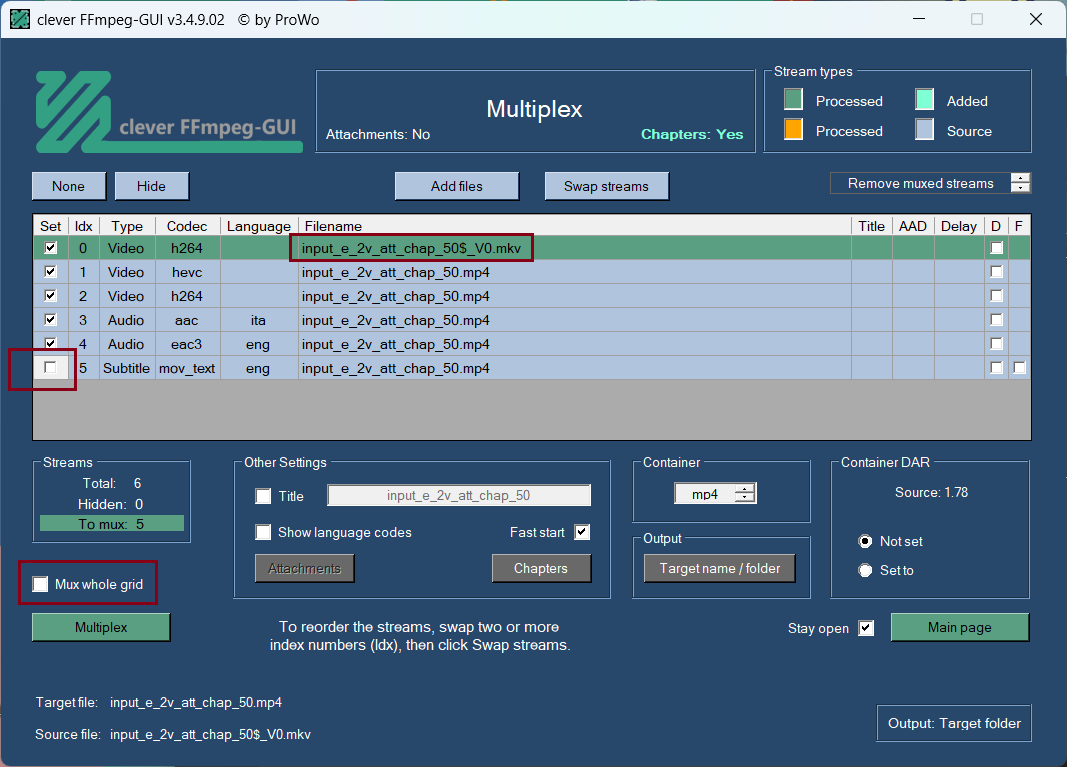1067x767 pixels.
Task: Check the Set box for Subtitle stream 5
Action: point(50,368)
